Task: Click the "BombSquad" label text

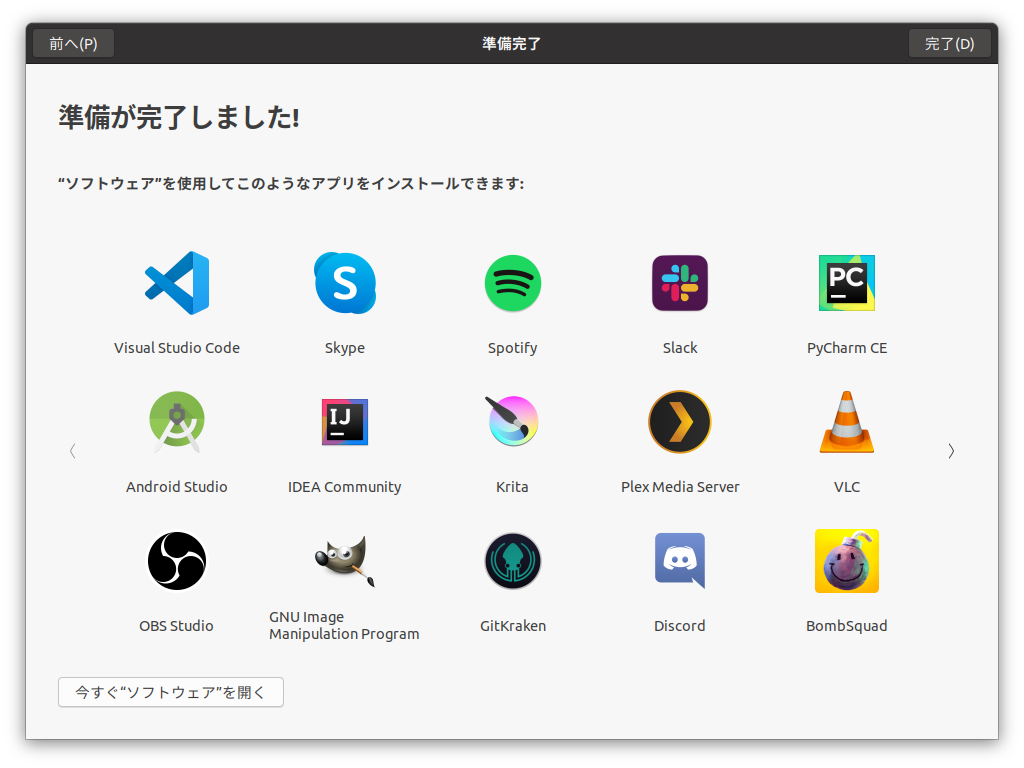Action: click(x=847, y=626)
